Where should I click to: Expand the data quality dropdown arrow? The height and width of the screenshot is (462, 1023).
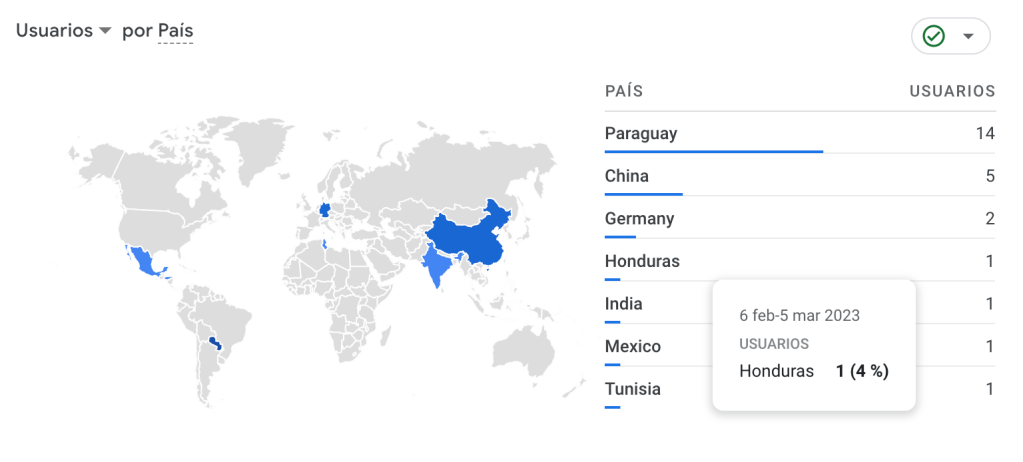(x=967, y=36)
